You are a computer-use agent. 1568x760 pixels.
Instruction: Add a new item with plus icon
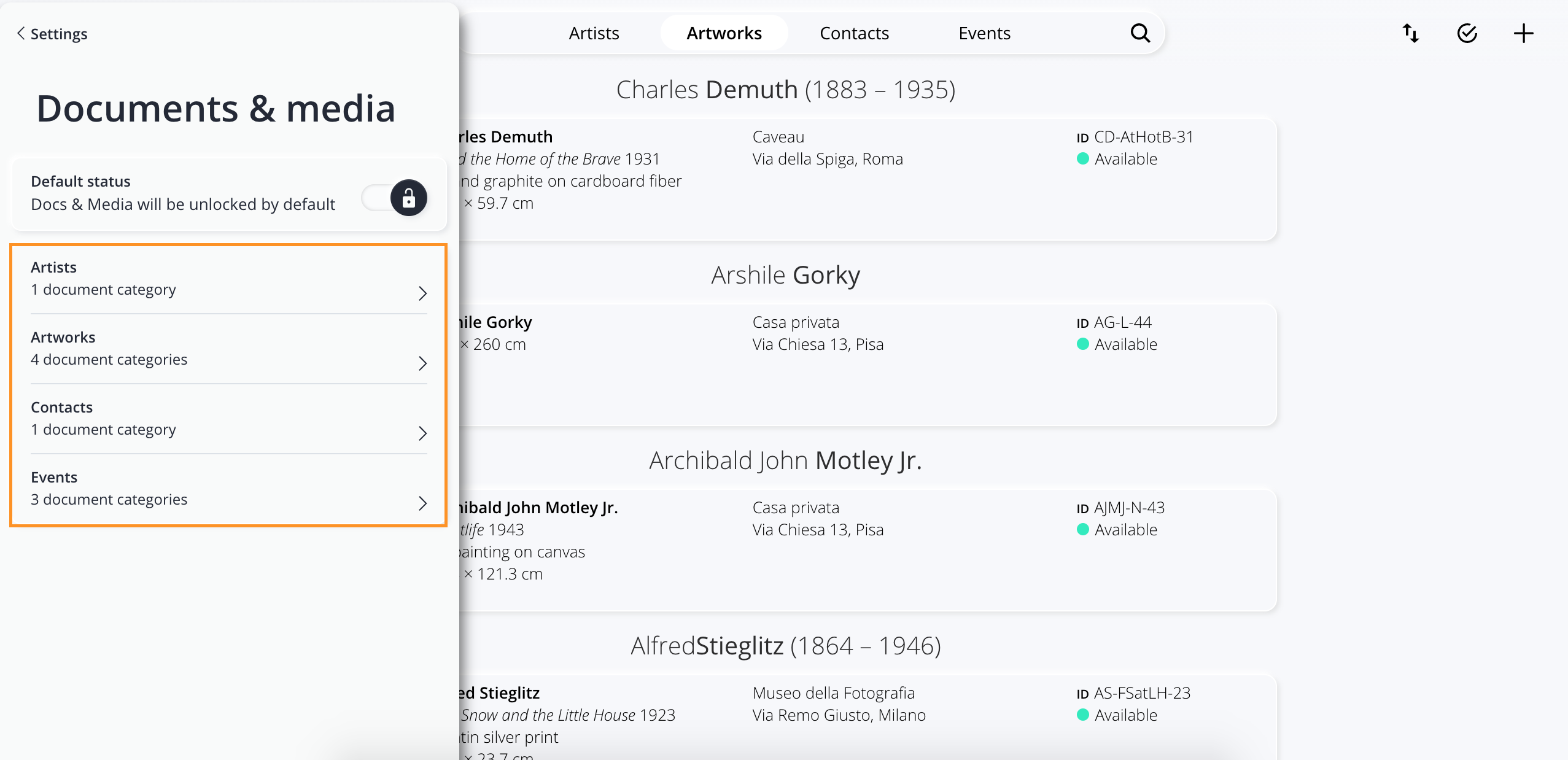pyautogui.click(x=1524, y=33)
